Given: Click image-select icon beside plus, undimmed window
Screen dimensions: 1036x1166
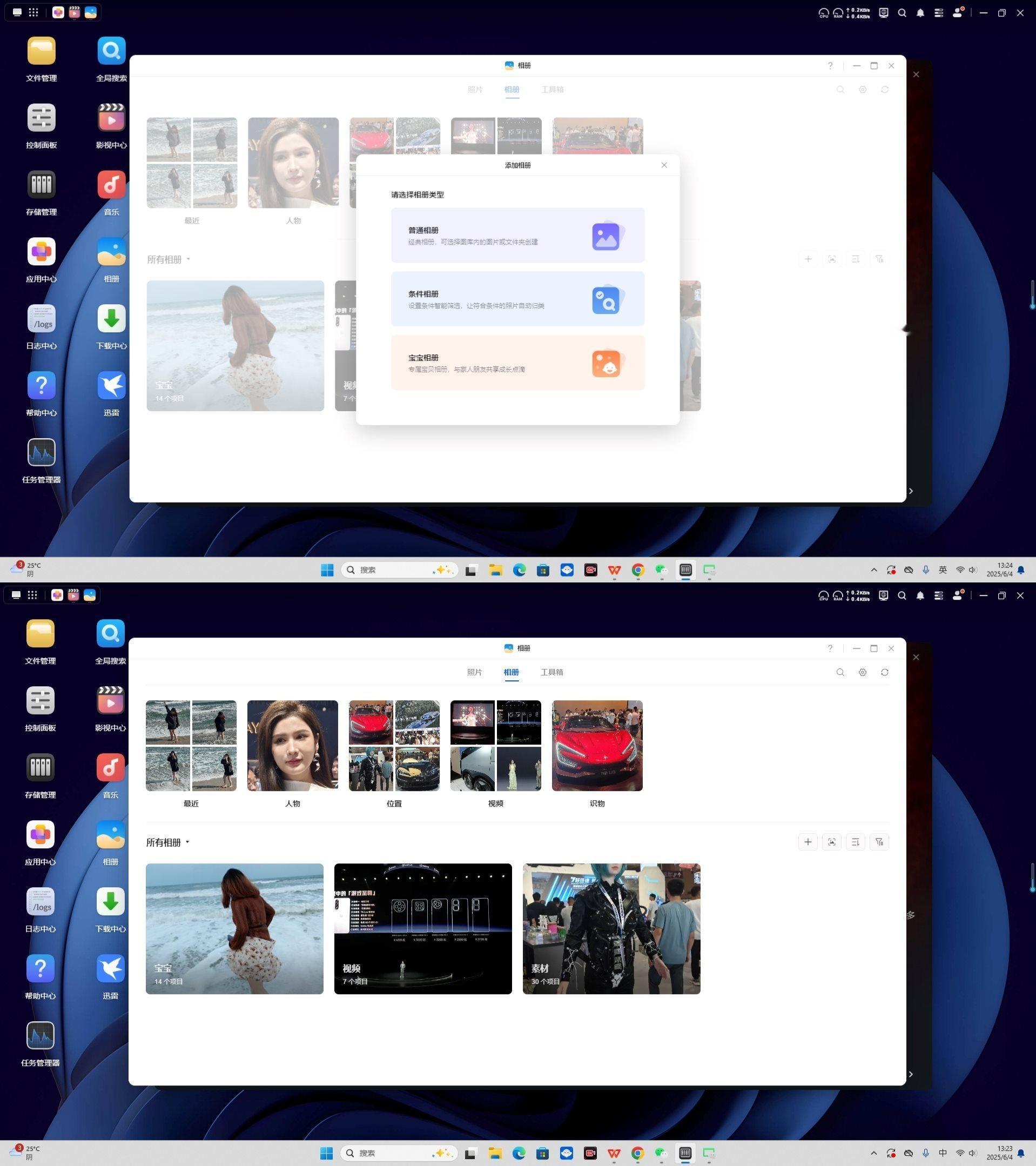Looking at the screenshot, I should [x=832, y=842].
